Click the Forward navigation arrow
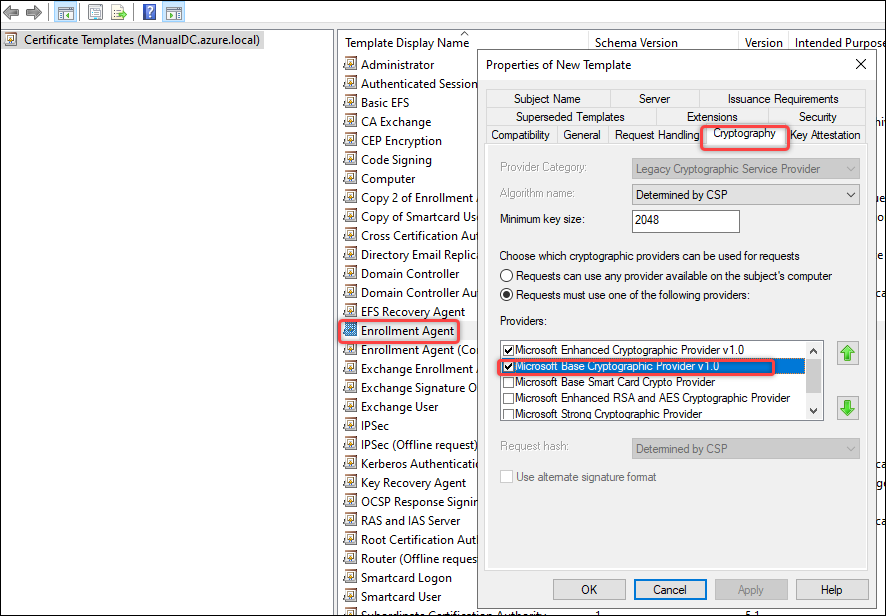The height and width of the screenshot is (616, 886). click(32, 12)
